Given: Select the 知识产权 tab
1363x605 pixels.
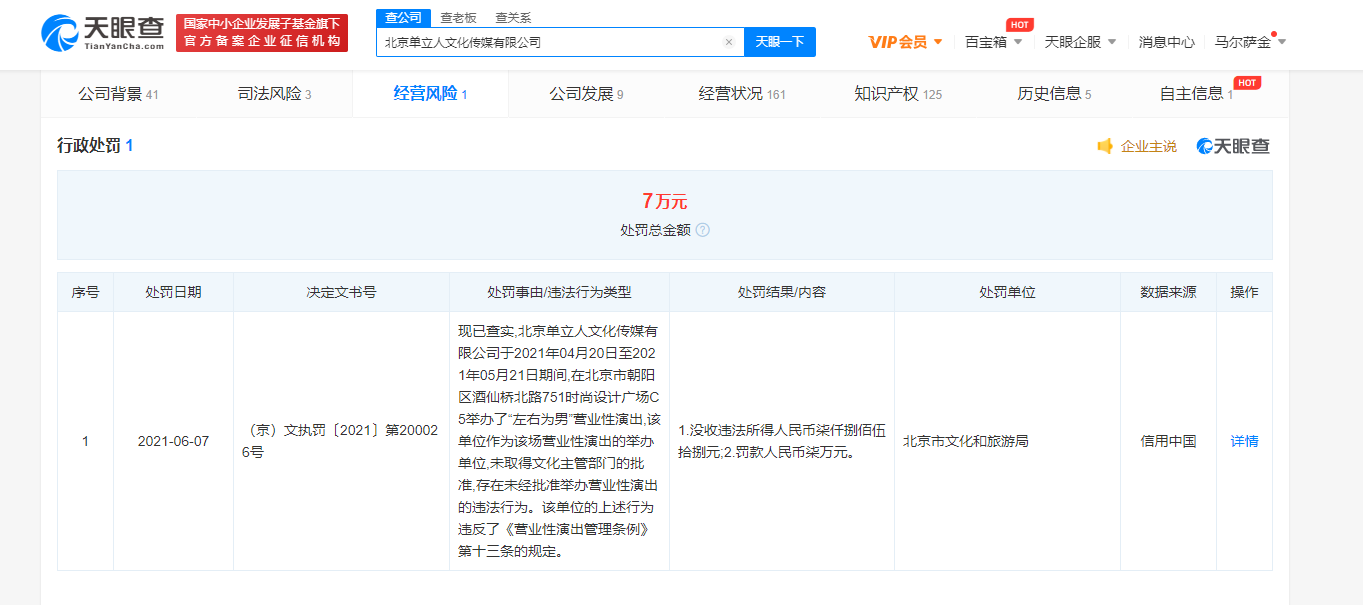Looking at the screenshot, I should click(x=897, y=94).
